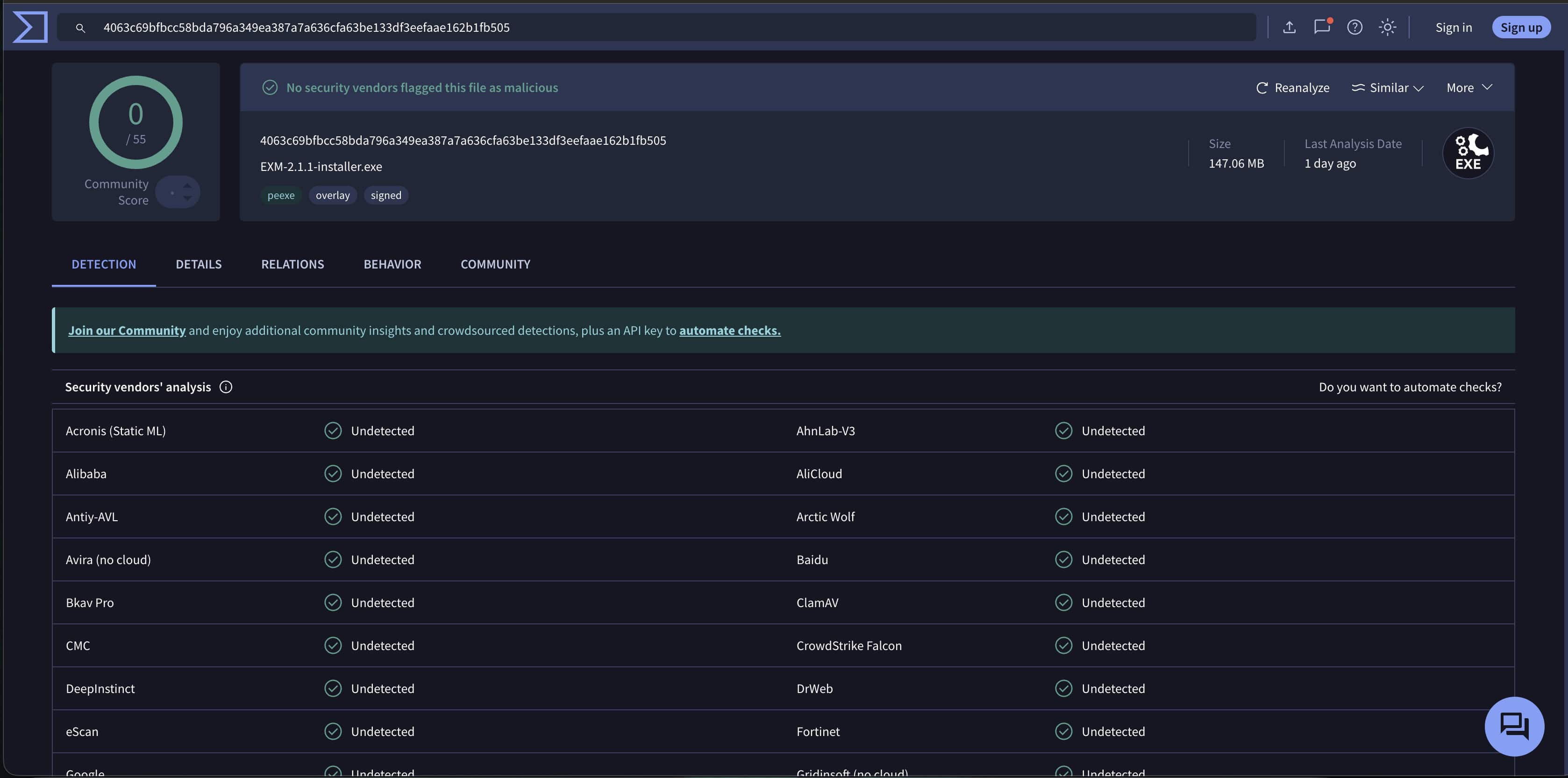Open the Relations tab
This screenshot has height=778, width=1568.
point(293,264)
